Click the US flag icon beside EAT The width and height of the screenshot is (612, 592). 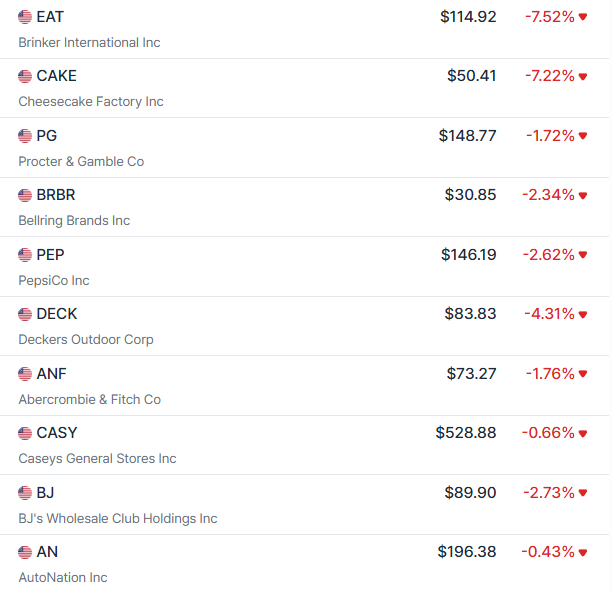(25, 17)
